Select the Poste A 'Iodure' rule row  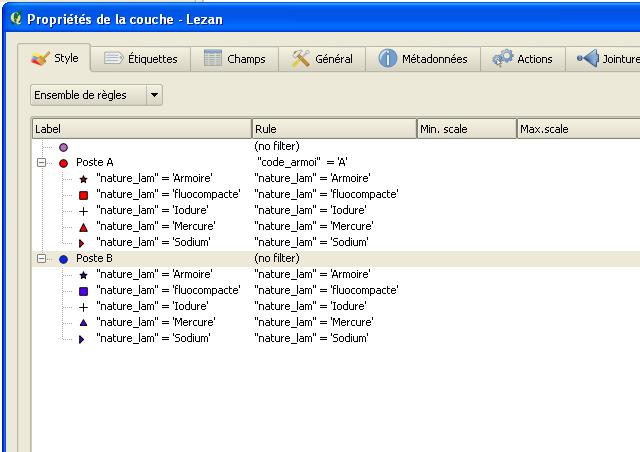[x=152, y=210]
